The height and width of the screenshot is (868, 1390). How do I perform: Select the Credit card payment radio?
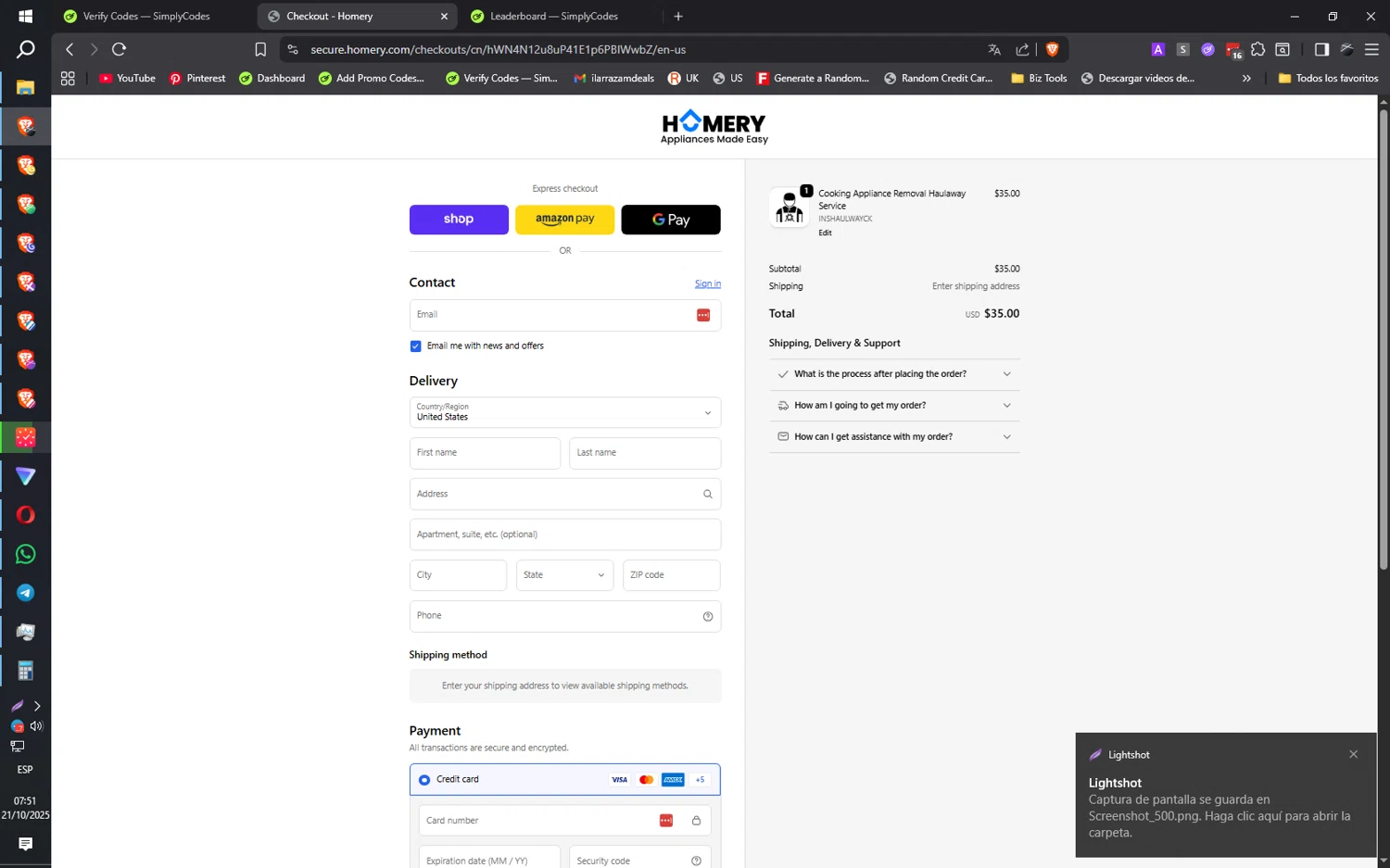424,780
